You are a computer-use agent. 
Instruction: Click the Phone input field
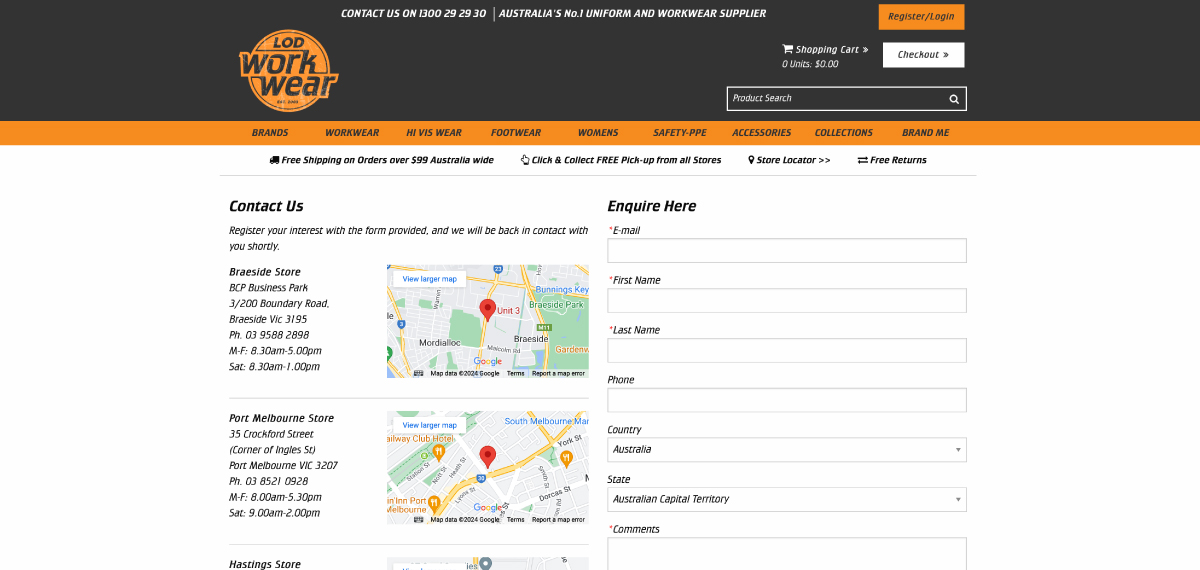point(787,400)
